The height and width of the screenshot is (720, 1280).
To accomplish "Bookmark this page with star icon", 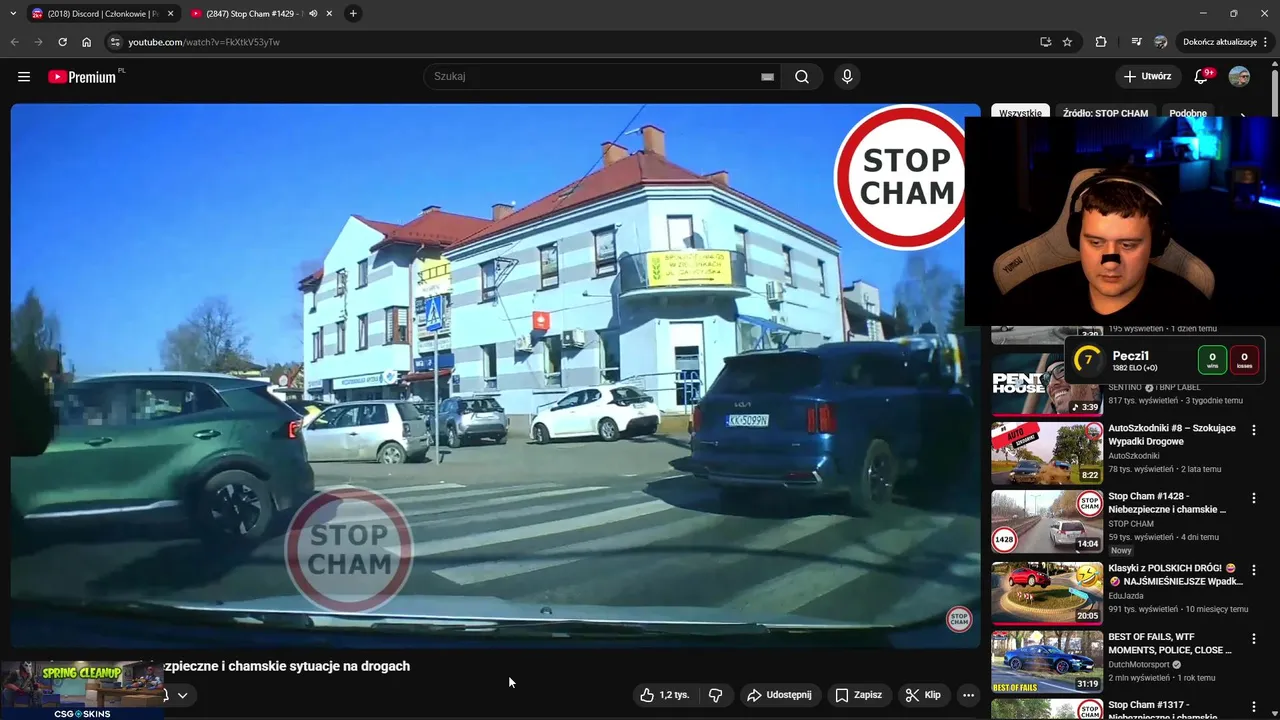I will pyautogui.click(x=1067, y=42).
